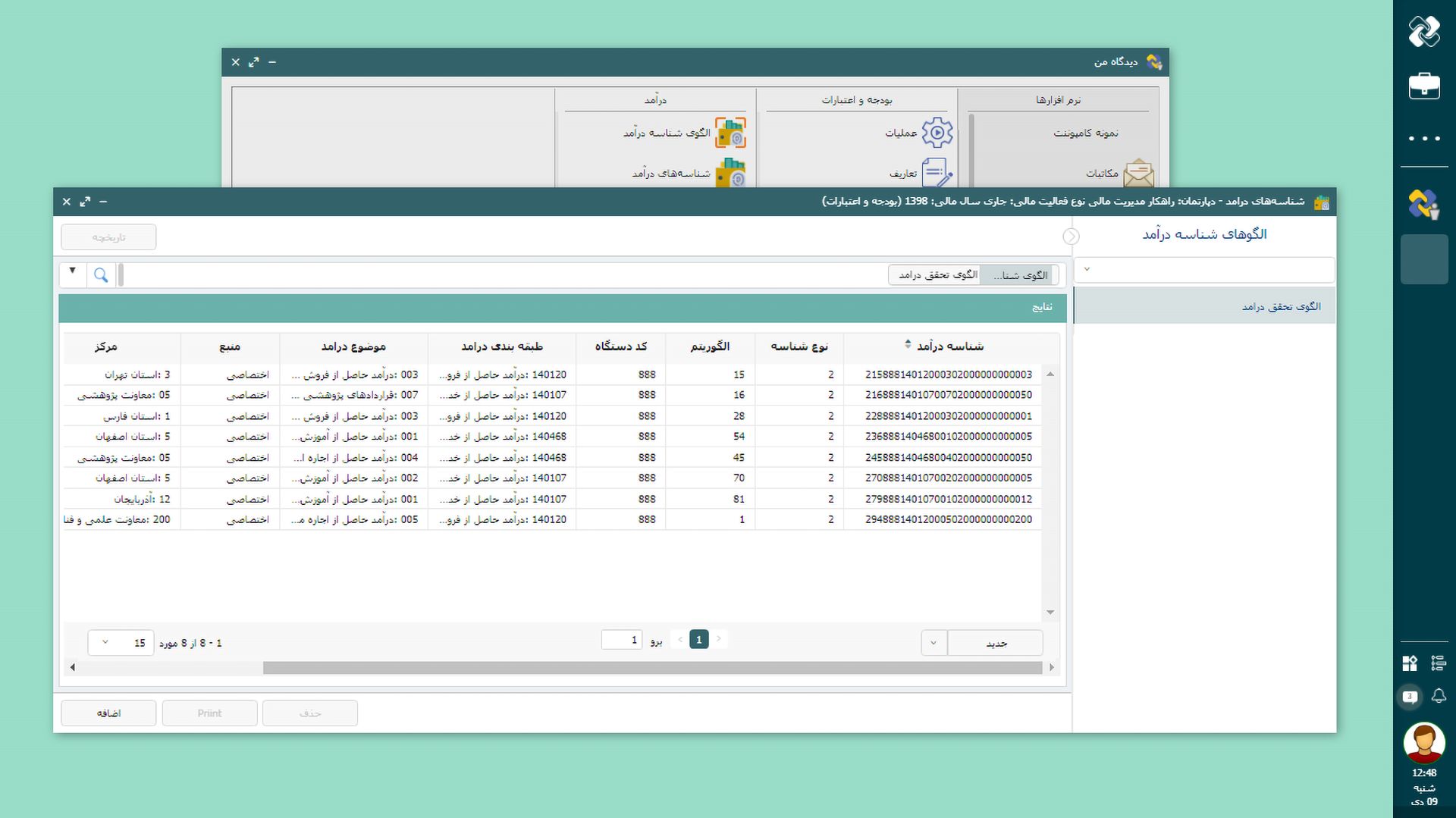The height and width of the screenshot is (818, 1456).
Task: Collapse the الگوهای شناسه درآمد side panel
Action: pos(1071,237)
